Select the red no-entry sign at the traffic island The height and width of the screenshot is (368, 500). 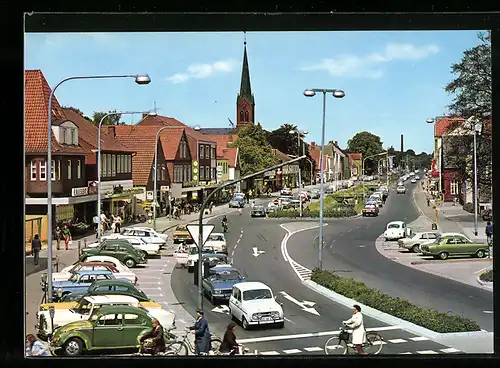(x=275, y=202)
